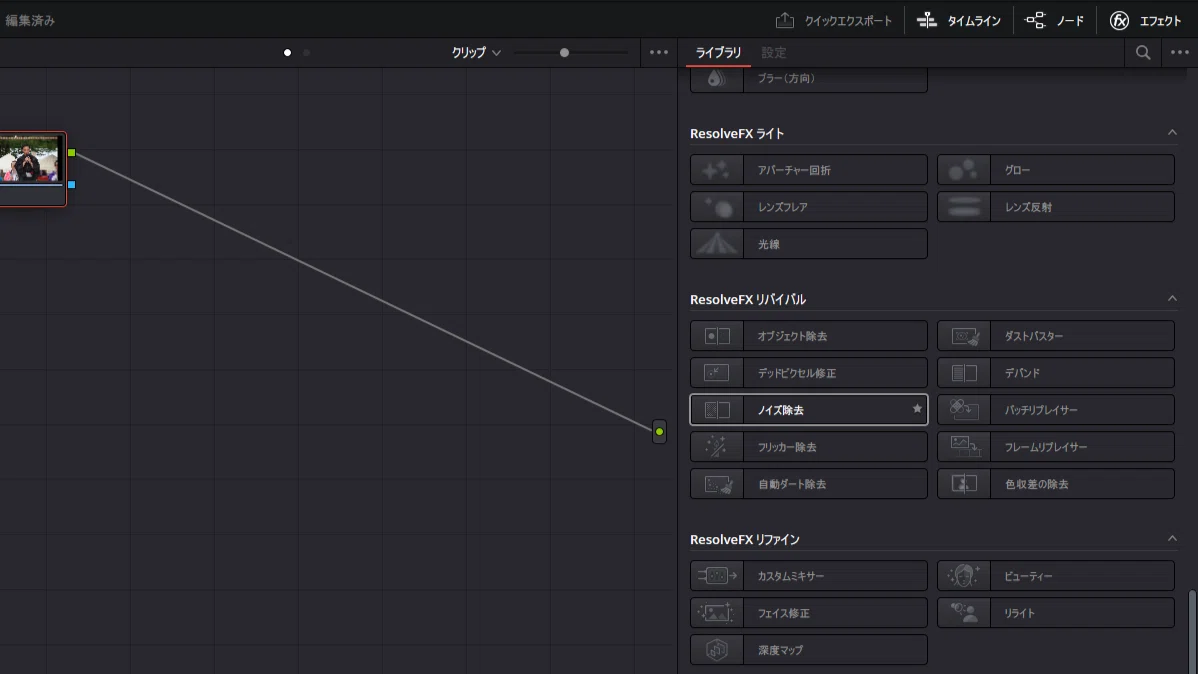This screenshot has height=674, width=1198.
Task: Click the Chromatic Aberration Removal icon
Action: click(x=963, y=484)
